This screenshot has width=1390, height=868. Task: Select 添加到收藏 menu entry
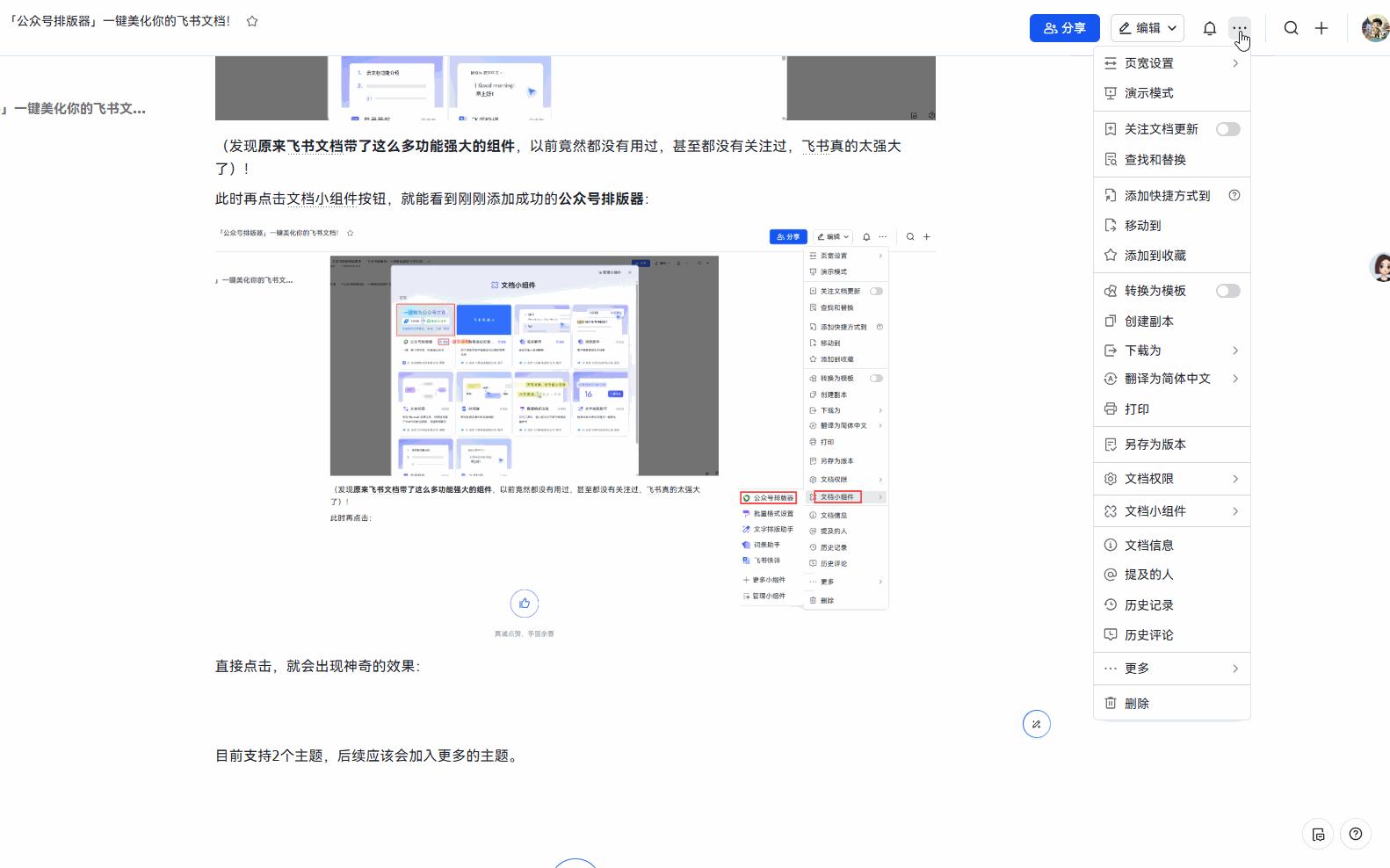1172,256
